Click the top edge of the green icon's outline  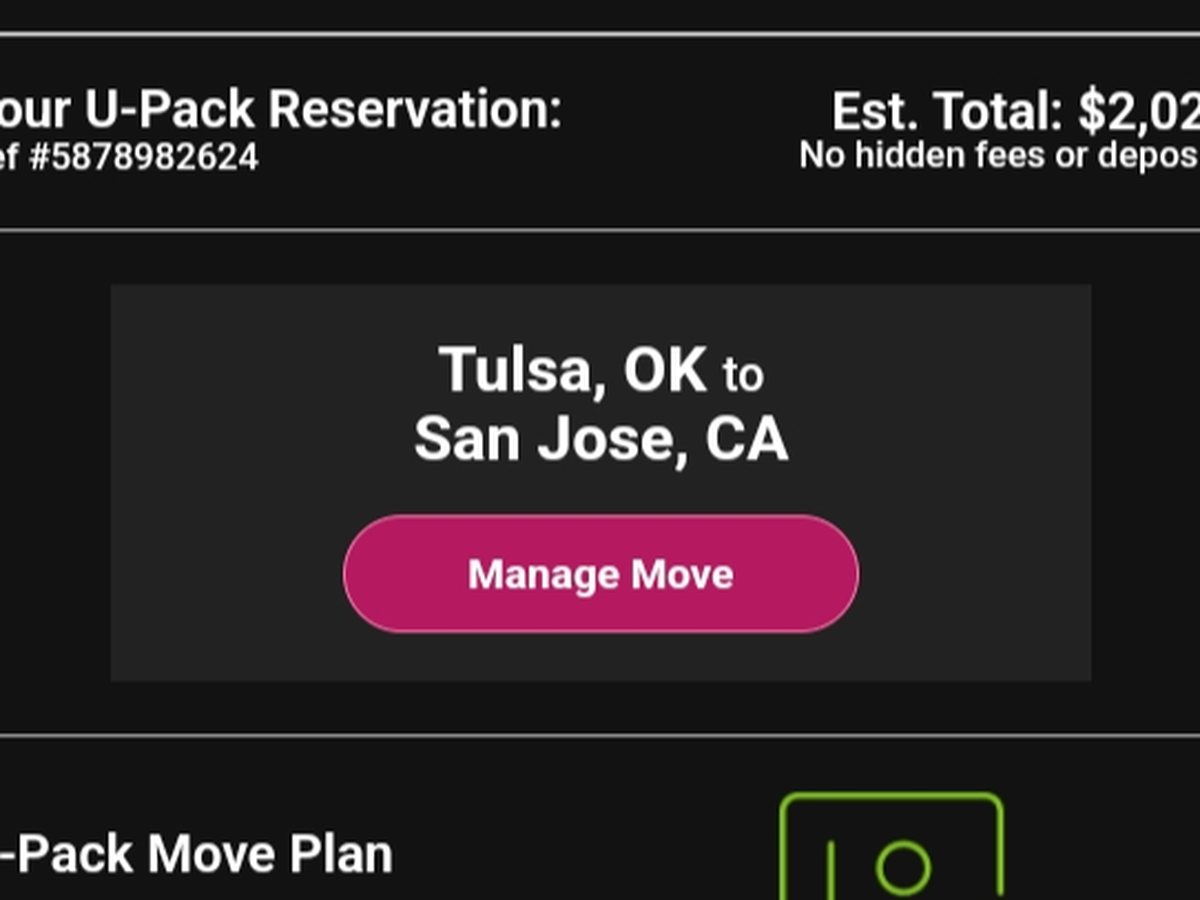click(890, 798)
